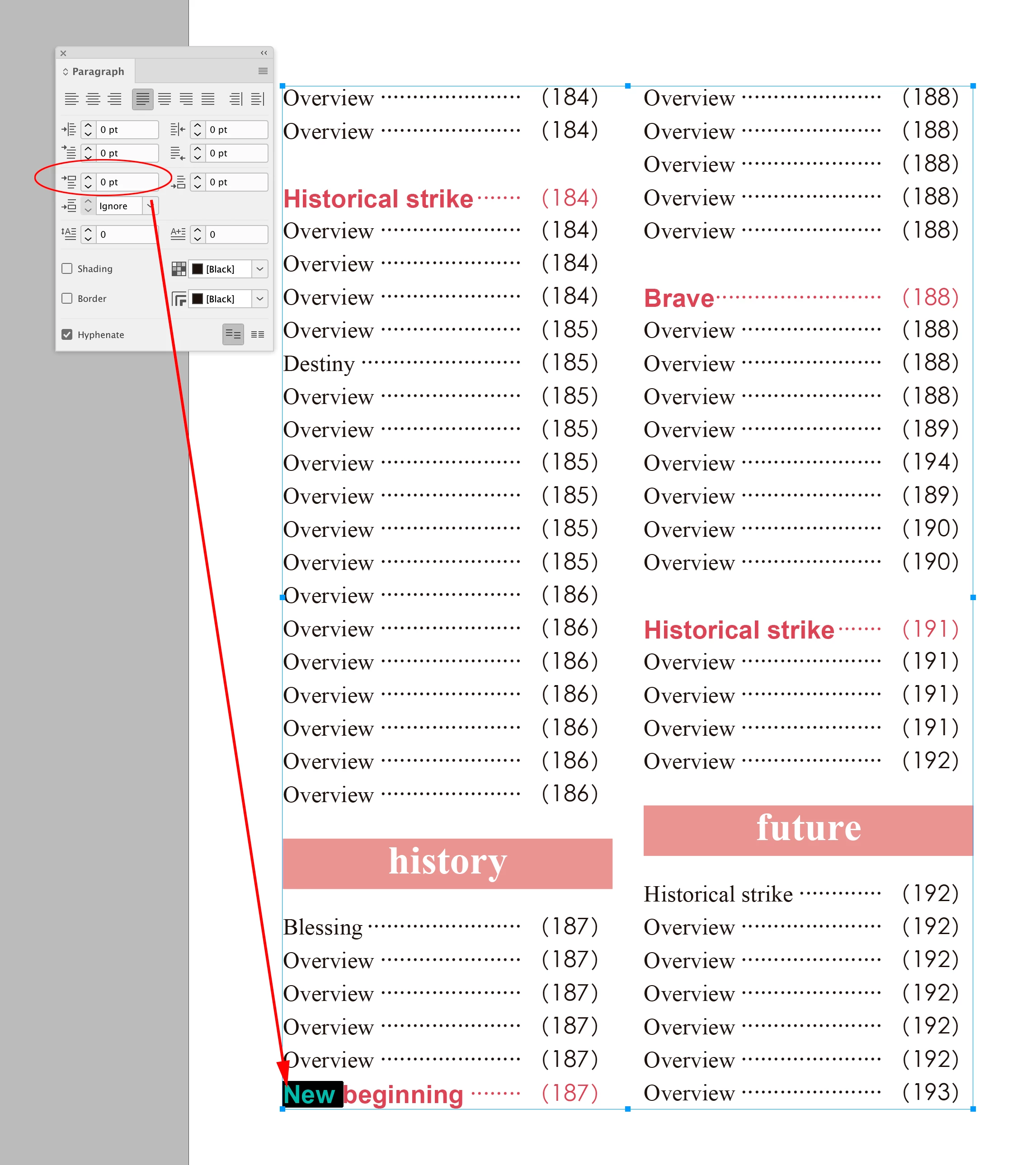Select Align to baseline grid icon
The height and width of the screenshot is (1165, 1036).
click(x=258, y=334)
